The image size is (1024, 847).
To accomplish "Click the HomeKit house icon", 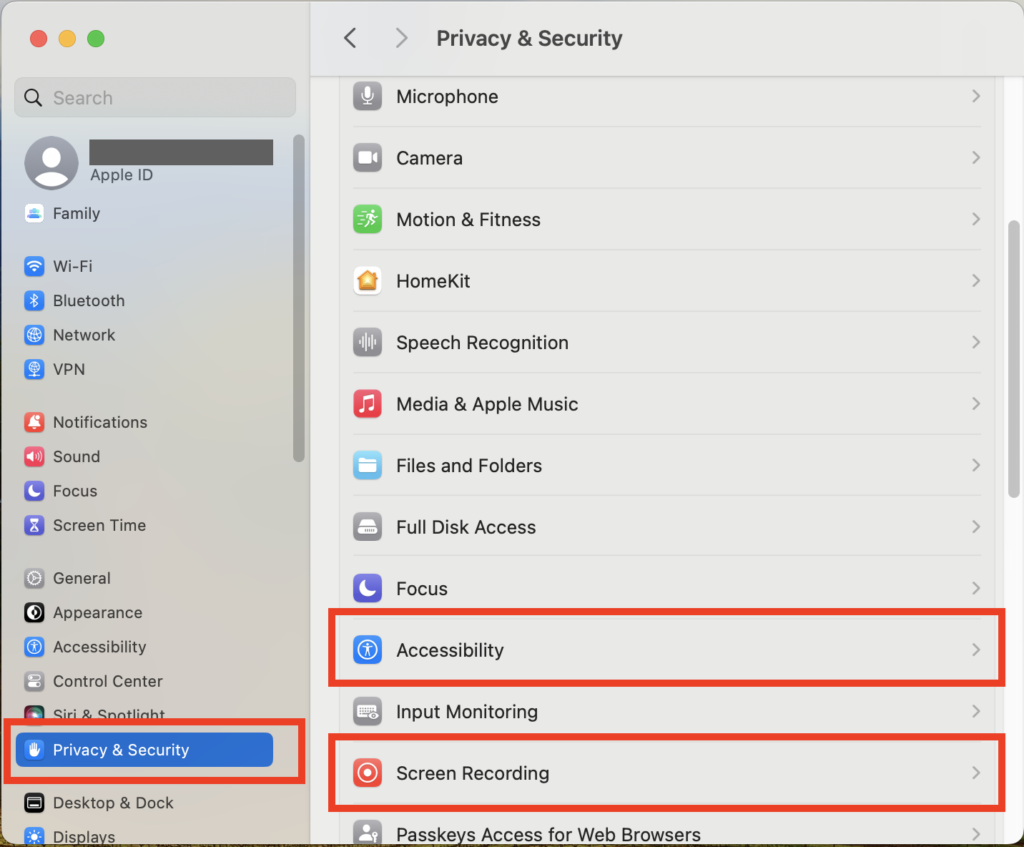I will (x=368, y=281).
